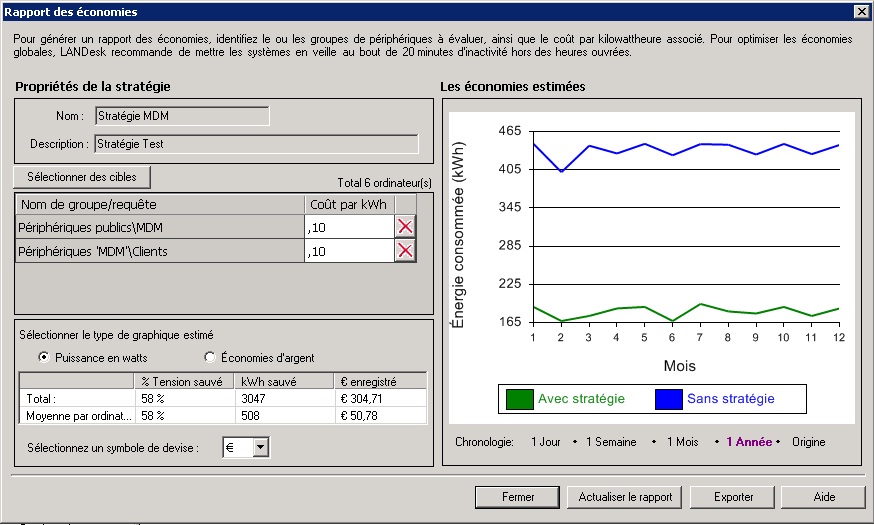Viewport: 874px width, 525px height.
Task: Export the report with Exporter
Action: (x=734, y=497)
